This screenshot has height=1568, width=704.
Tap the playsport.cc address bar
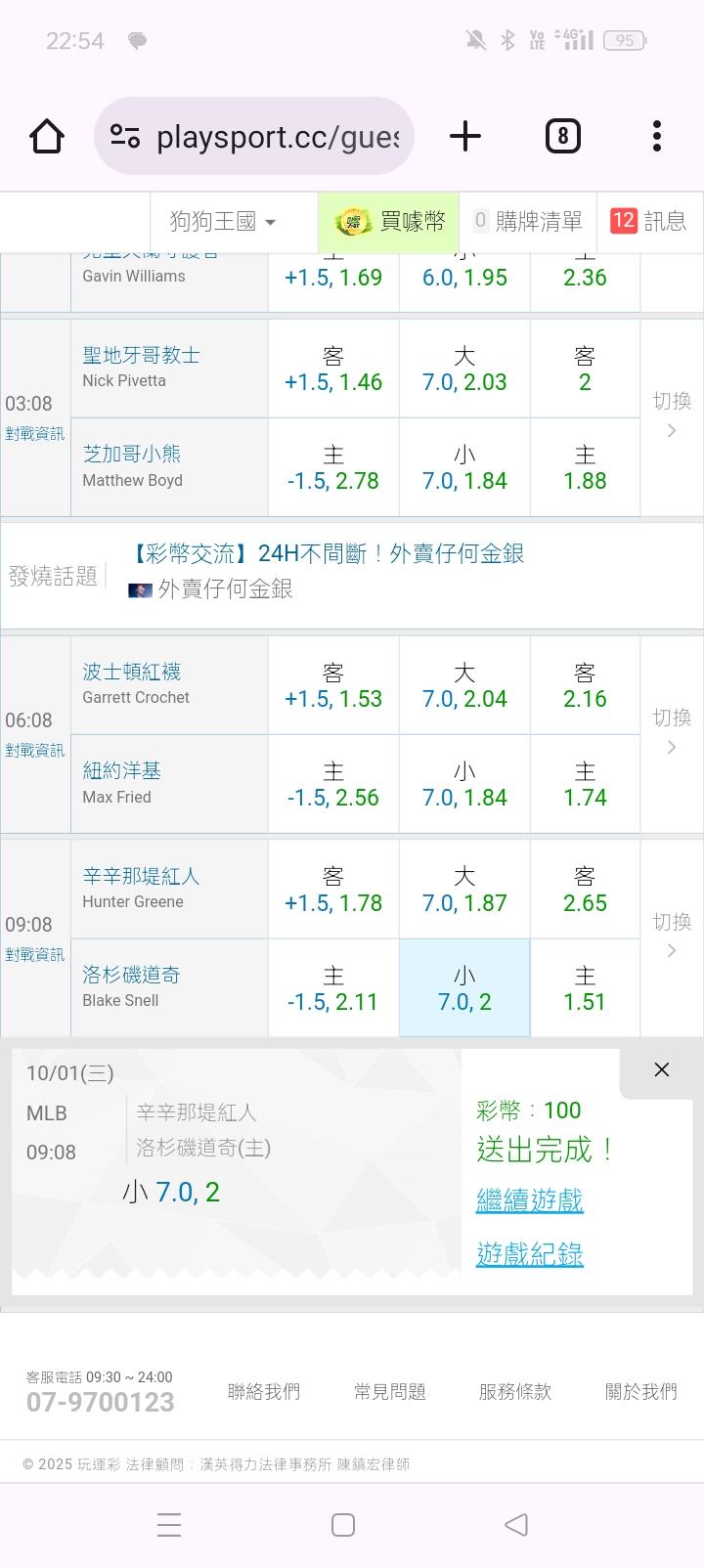coord(277,136)
